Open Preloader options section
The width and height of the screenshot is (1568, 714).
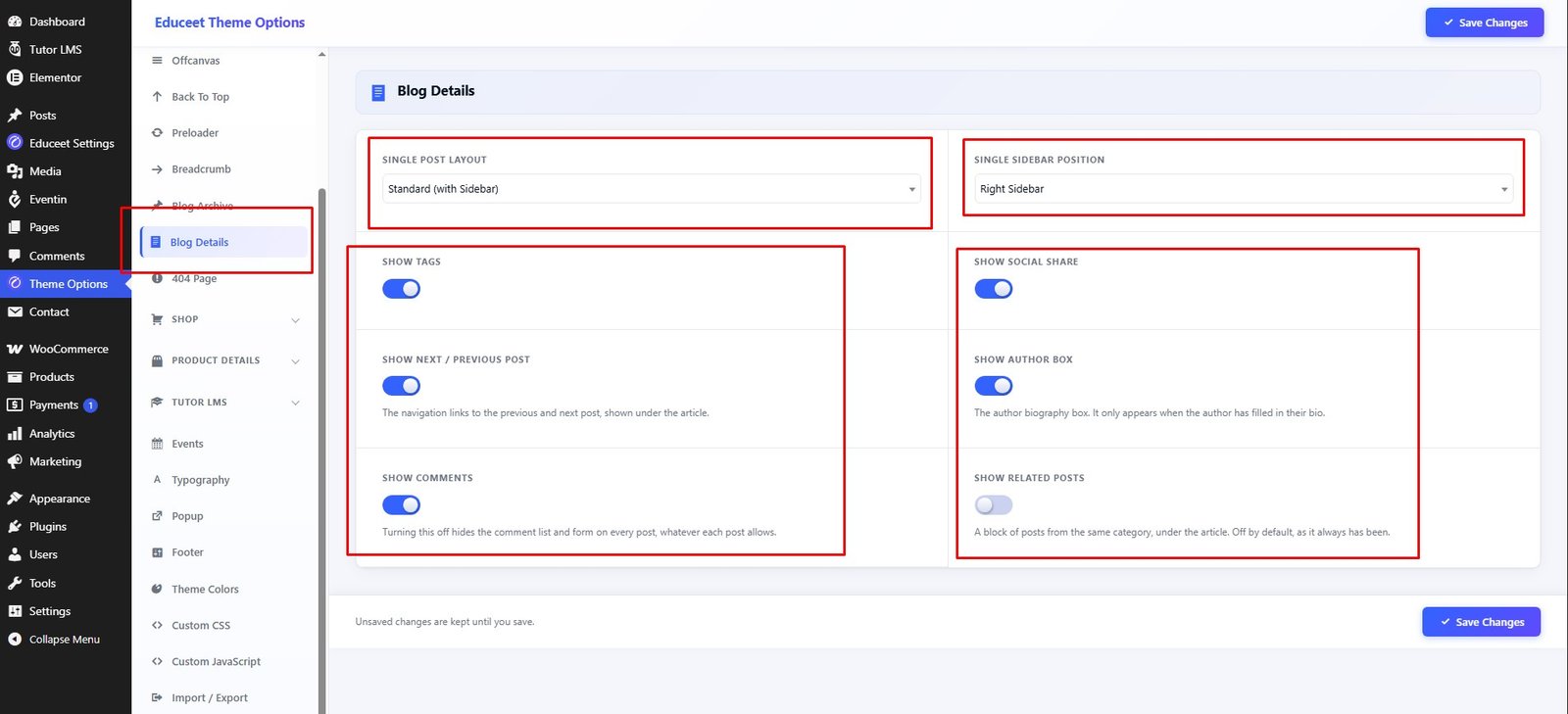point(224,133)
